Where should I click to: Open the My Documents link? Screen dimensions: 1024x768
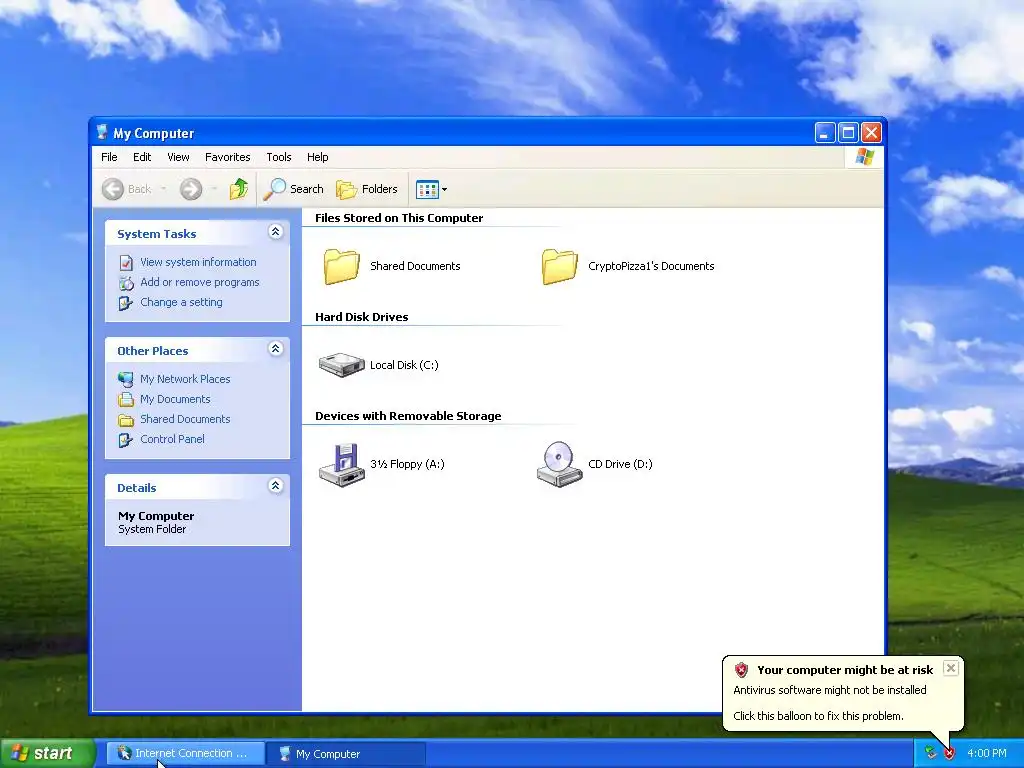coord(175,399)
